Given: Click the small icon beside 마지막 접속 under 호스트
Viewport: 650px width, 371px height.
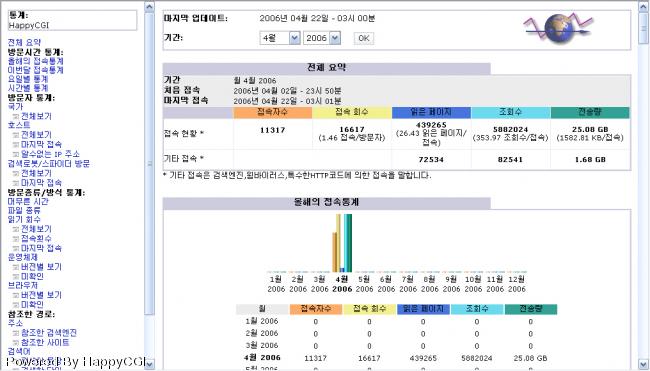Looking at the screenshot, I should (16, 145).
